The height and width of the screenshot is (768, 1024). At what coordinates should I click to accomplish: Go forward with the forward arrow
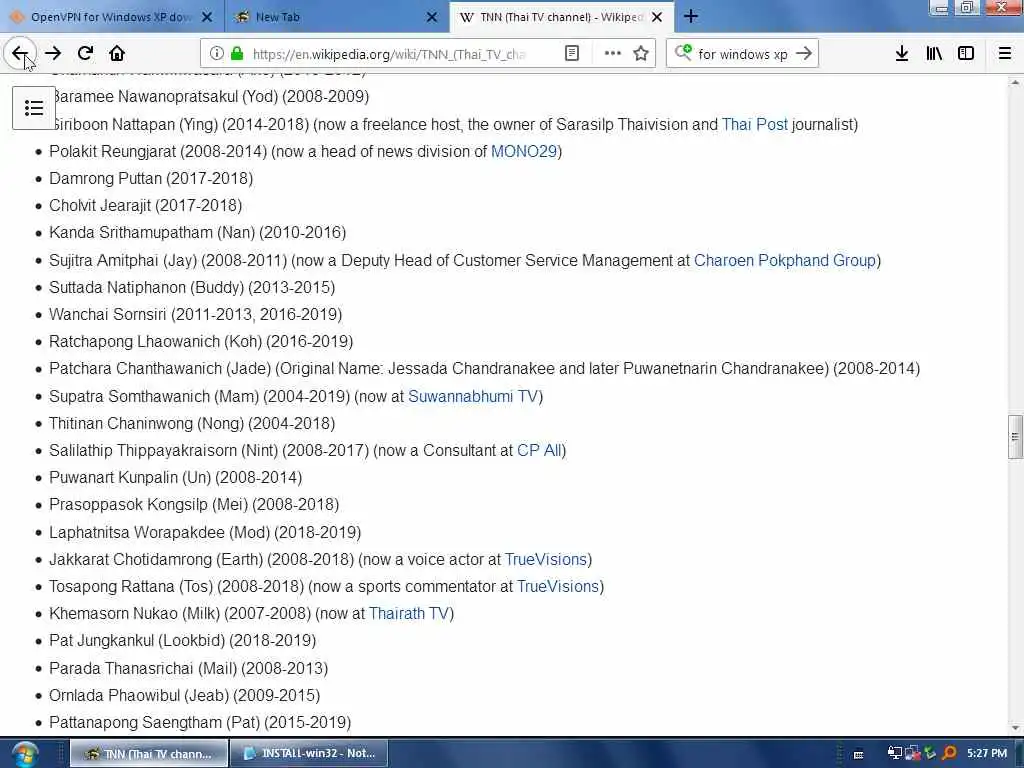click(x=54, y=54)
